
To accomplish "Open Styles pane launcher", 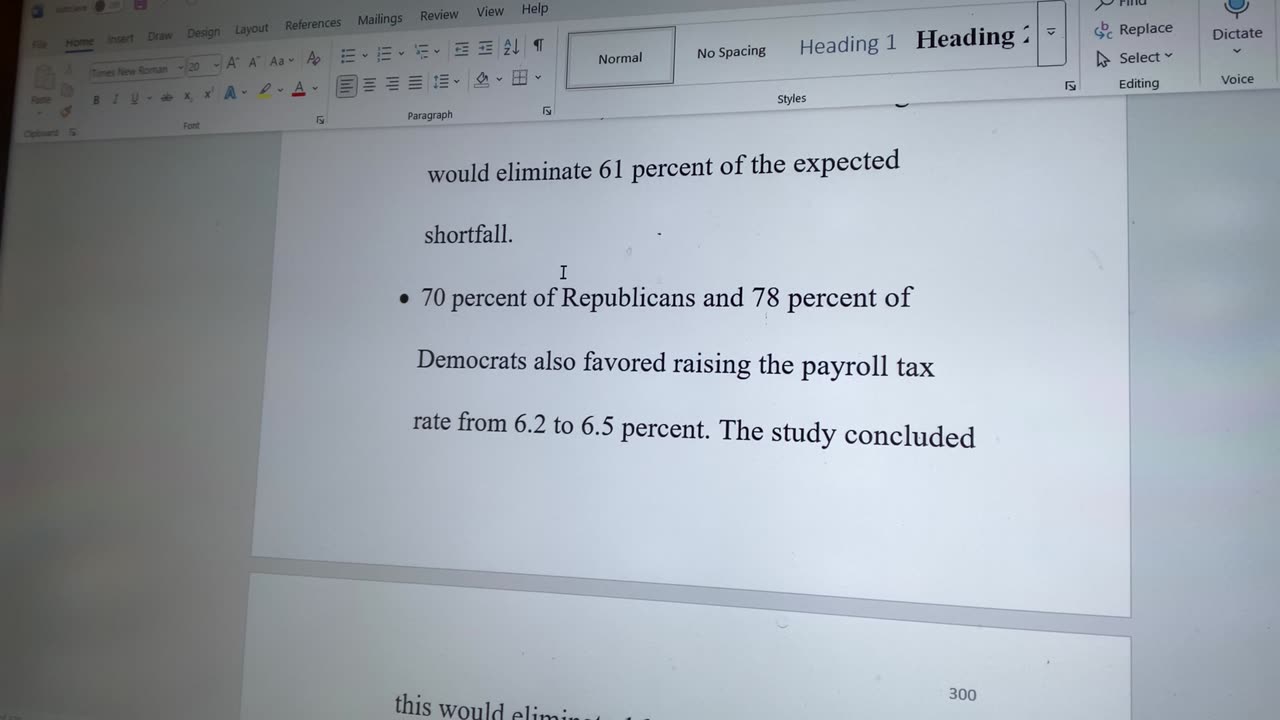I will [1070, 86].
